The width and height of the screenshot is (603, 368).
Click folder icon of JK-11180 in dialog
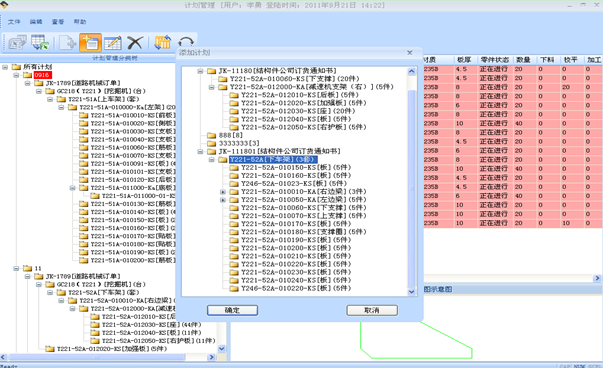[x=212, y=71]
